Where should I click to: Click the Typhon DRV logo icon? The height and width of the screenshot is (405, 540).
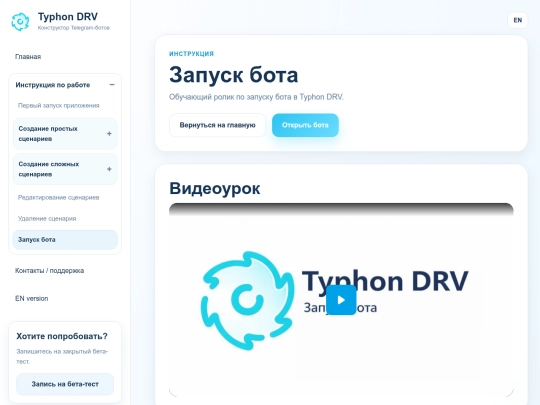click(20, 22)
